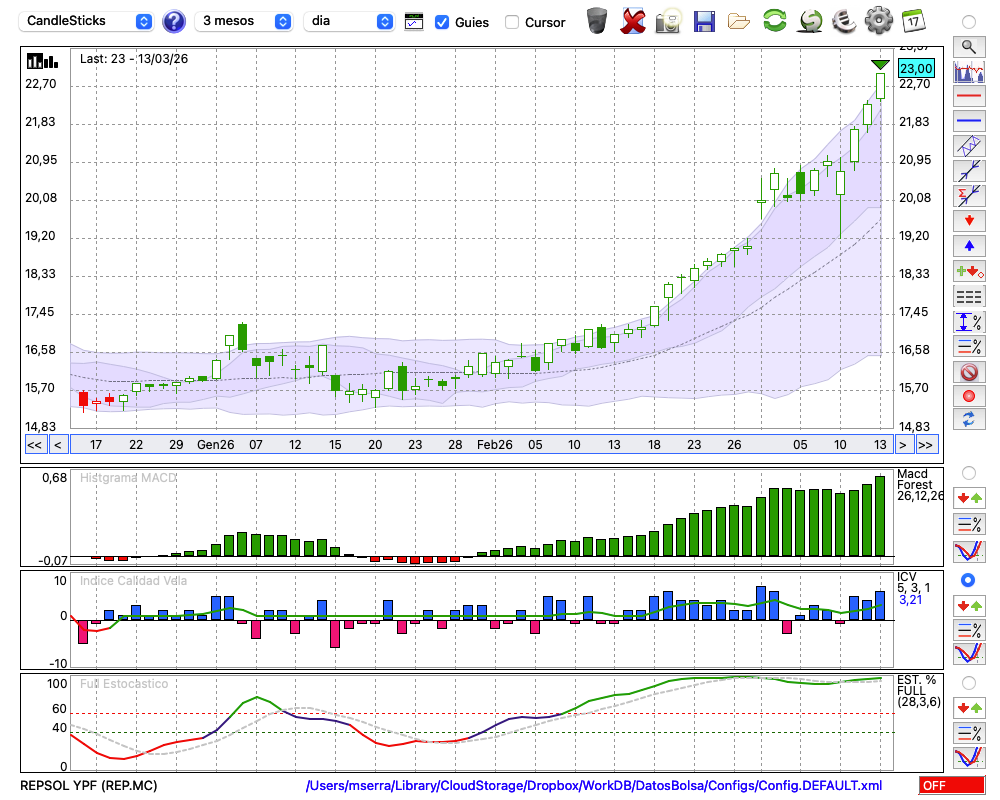The image size is (1000, 800).
Task: Click the blue up arrow marker tool
Action: [968, 246]
